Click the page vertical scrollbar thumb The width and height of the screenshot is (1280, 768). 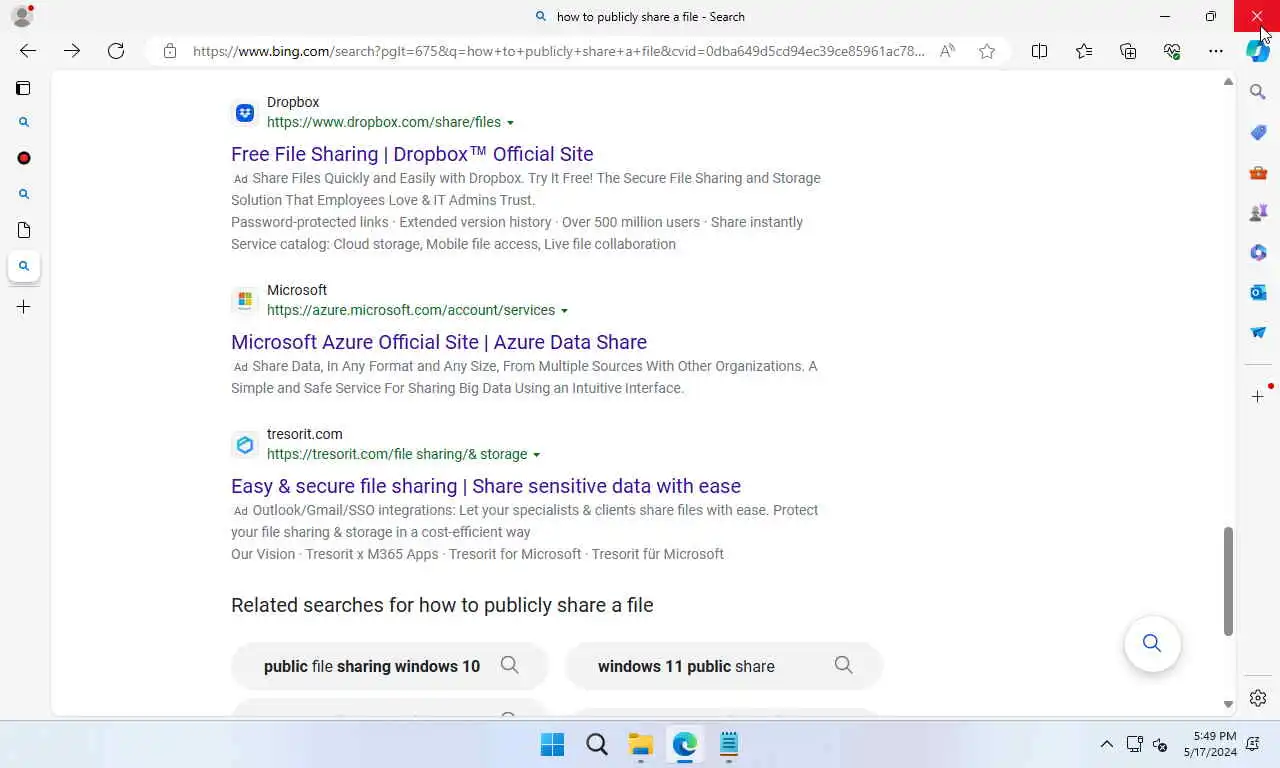[1228, 581]
